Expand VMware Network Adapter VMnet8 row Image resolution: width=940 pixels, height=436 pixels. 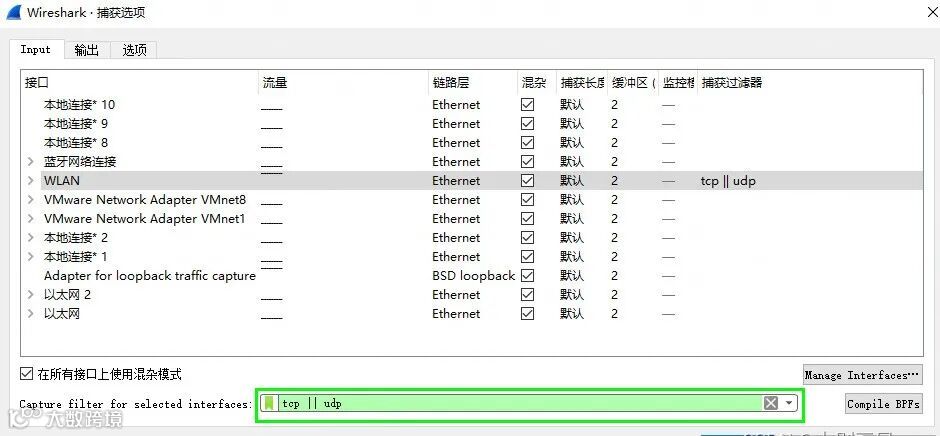[31, 200]
